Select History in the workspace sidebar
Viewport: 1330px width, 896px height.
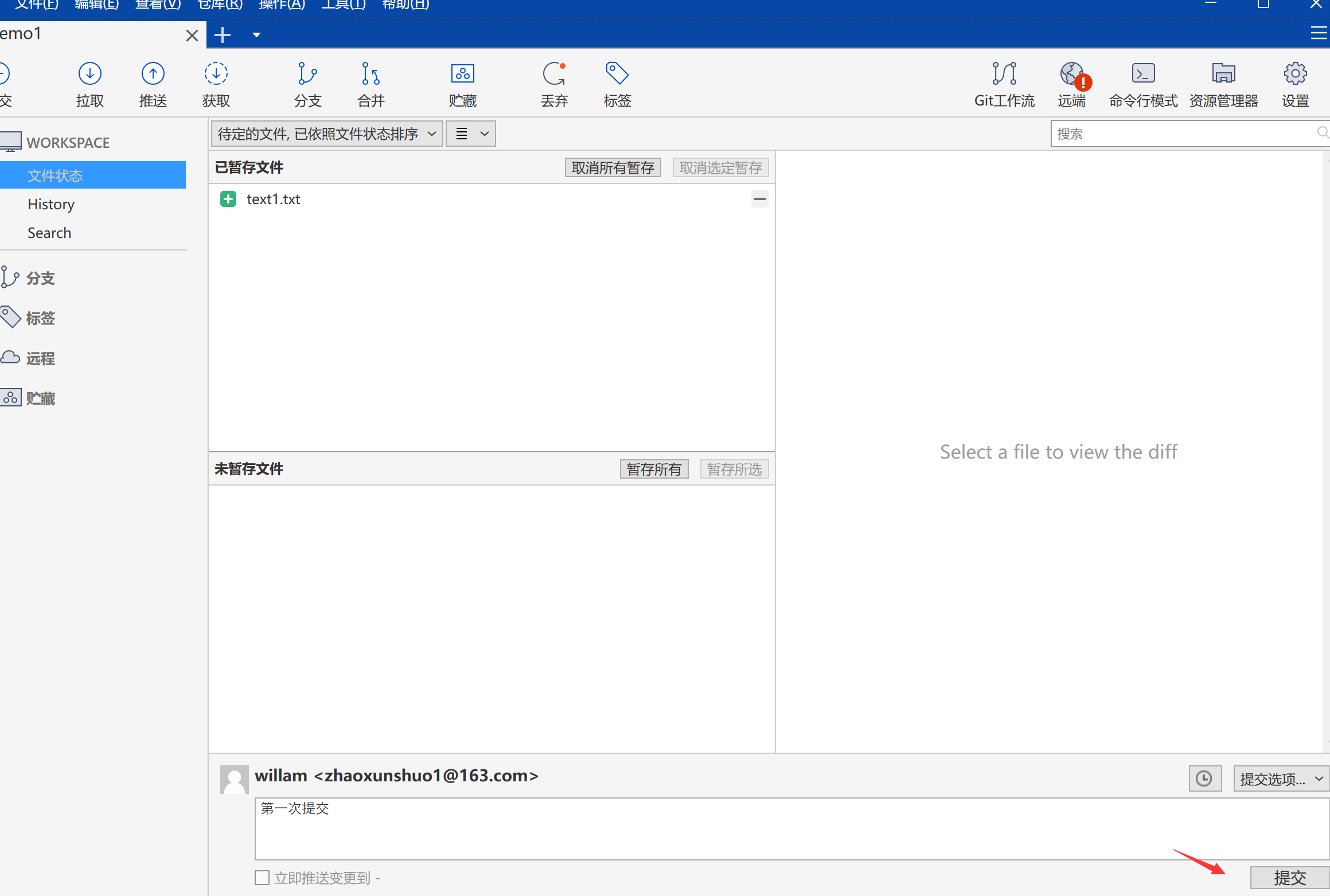point(51,204)
